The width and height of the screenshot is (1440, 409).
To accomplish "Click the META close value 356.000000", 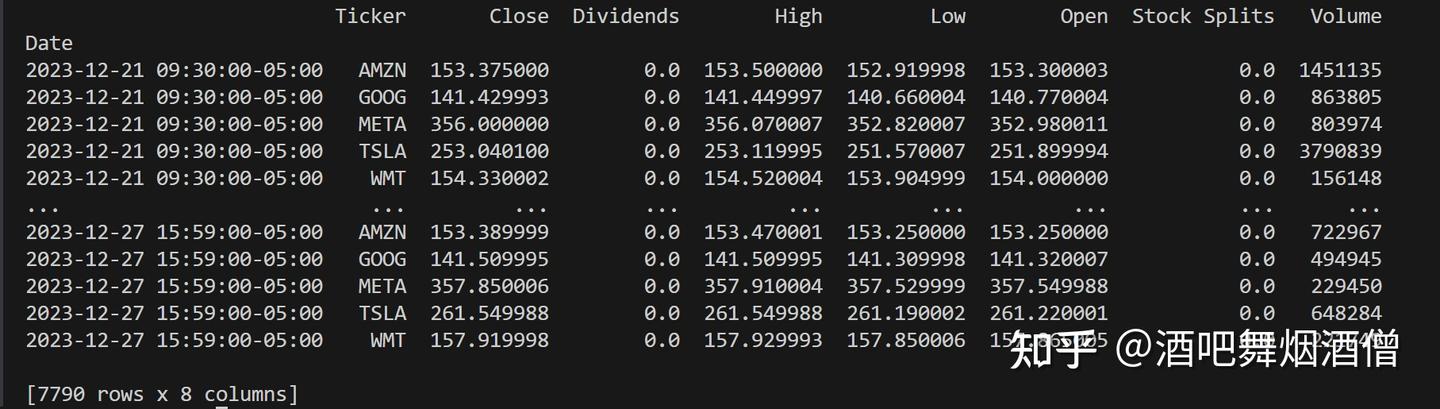I will click(x=489, y=124).
